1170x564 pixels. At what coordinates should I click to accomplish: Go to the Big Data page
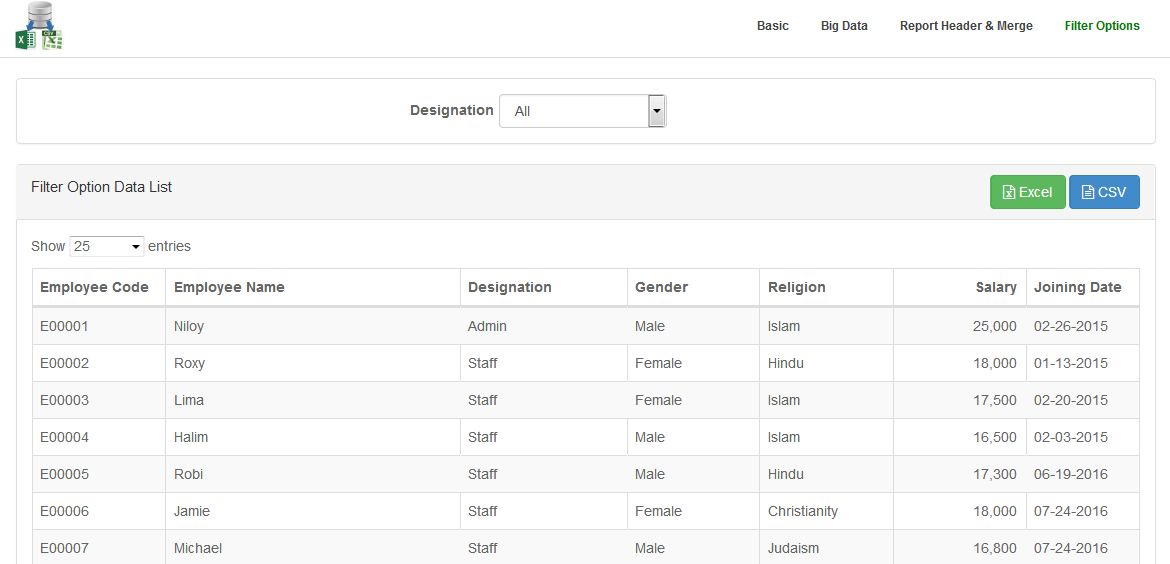844,26
